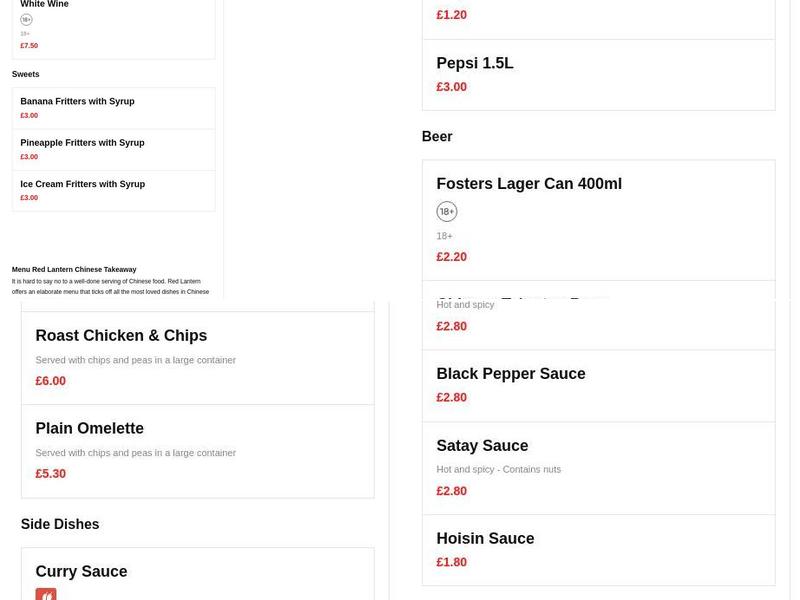Click the 18+ icon under Fosters Lager
Viewport: 800px width, 600px height.
[x=446, y=211]
